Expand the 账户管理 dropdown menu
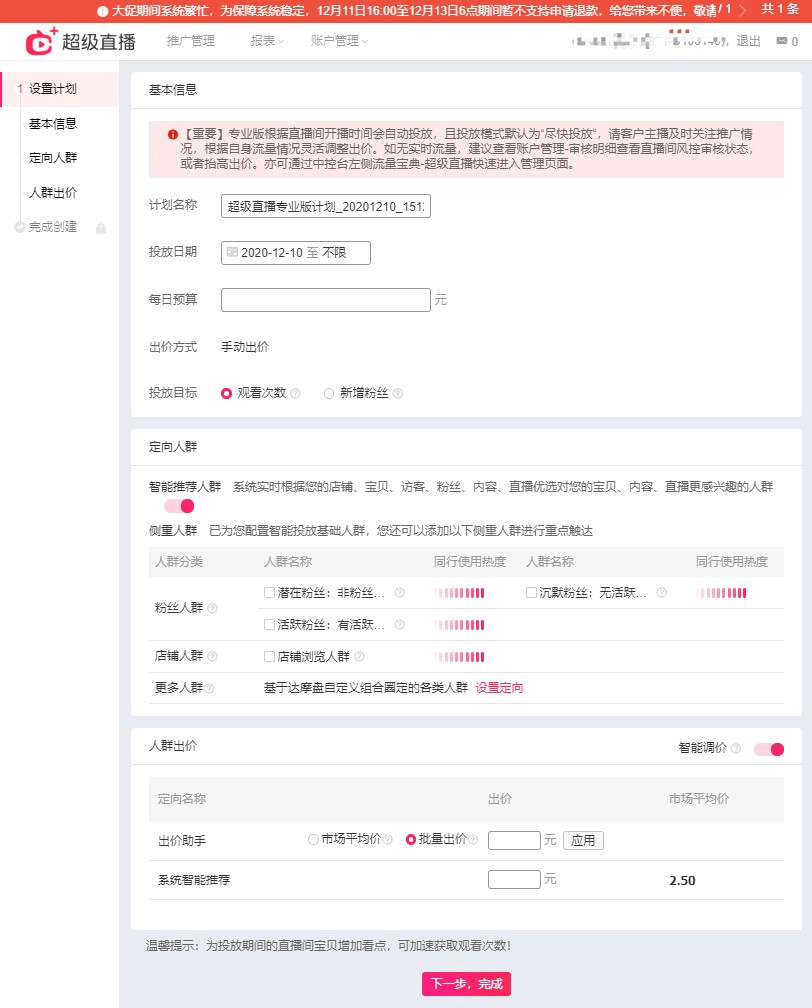Viewport: 812px width, 1008px height. click(x=339, y=42)
